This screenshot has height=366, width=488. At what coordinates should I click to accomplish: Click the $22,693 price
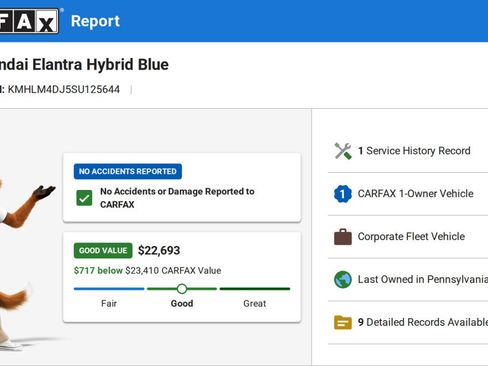pos(159,250)
